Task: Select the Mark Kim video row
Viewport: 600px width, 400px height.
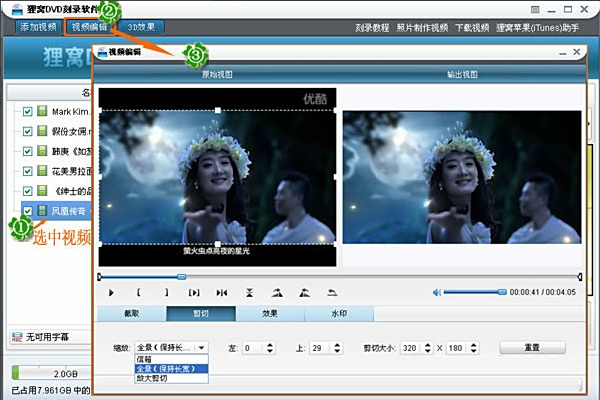Action: [56, 112]
